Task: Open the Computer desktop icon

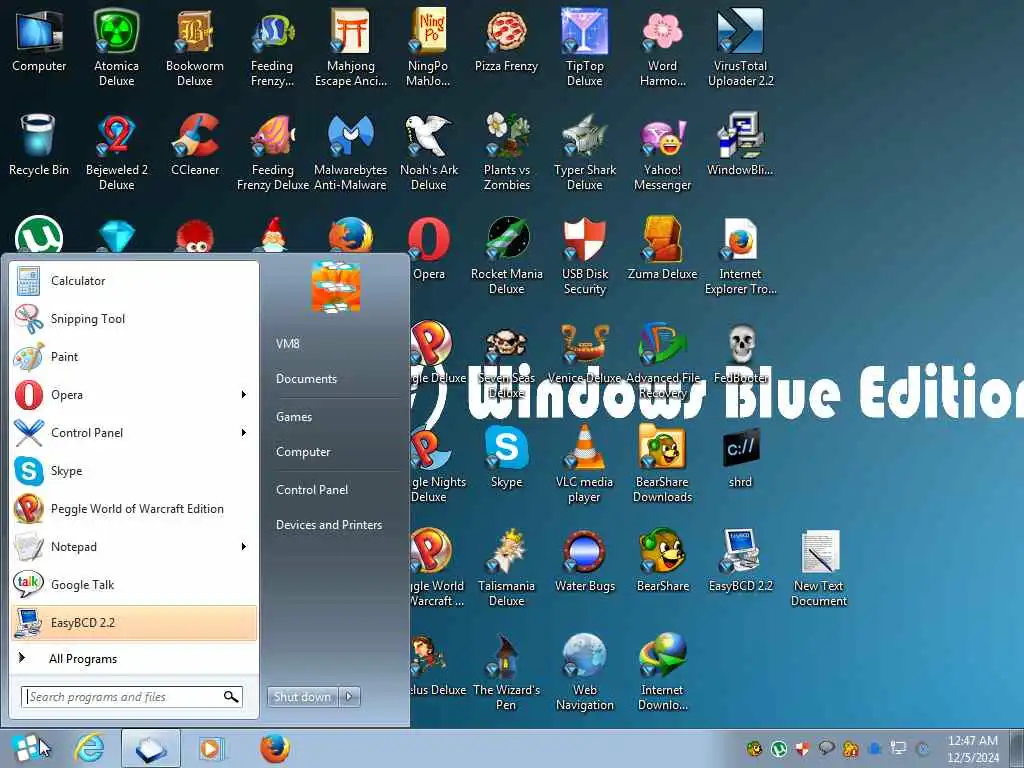Action: click(x=39, y=40)
